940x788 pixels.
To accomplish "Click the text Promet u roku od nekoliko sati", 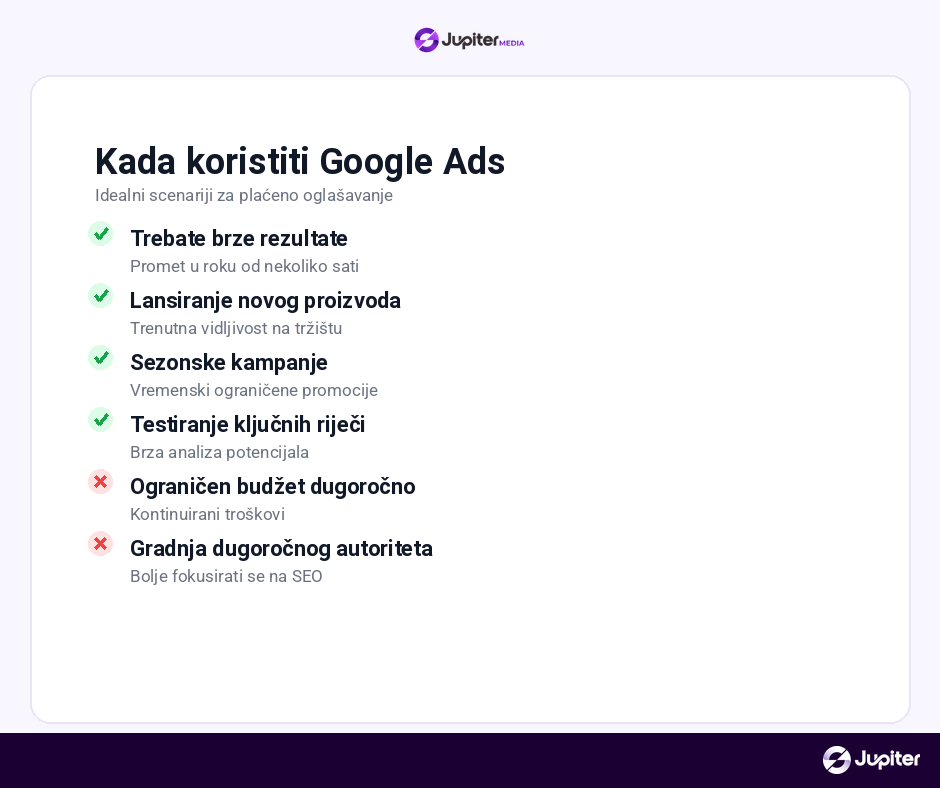I will click(x=245, y=266).
